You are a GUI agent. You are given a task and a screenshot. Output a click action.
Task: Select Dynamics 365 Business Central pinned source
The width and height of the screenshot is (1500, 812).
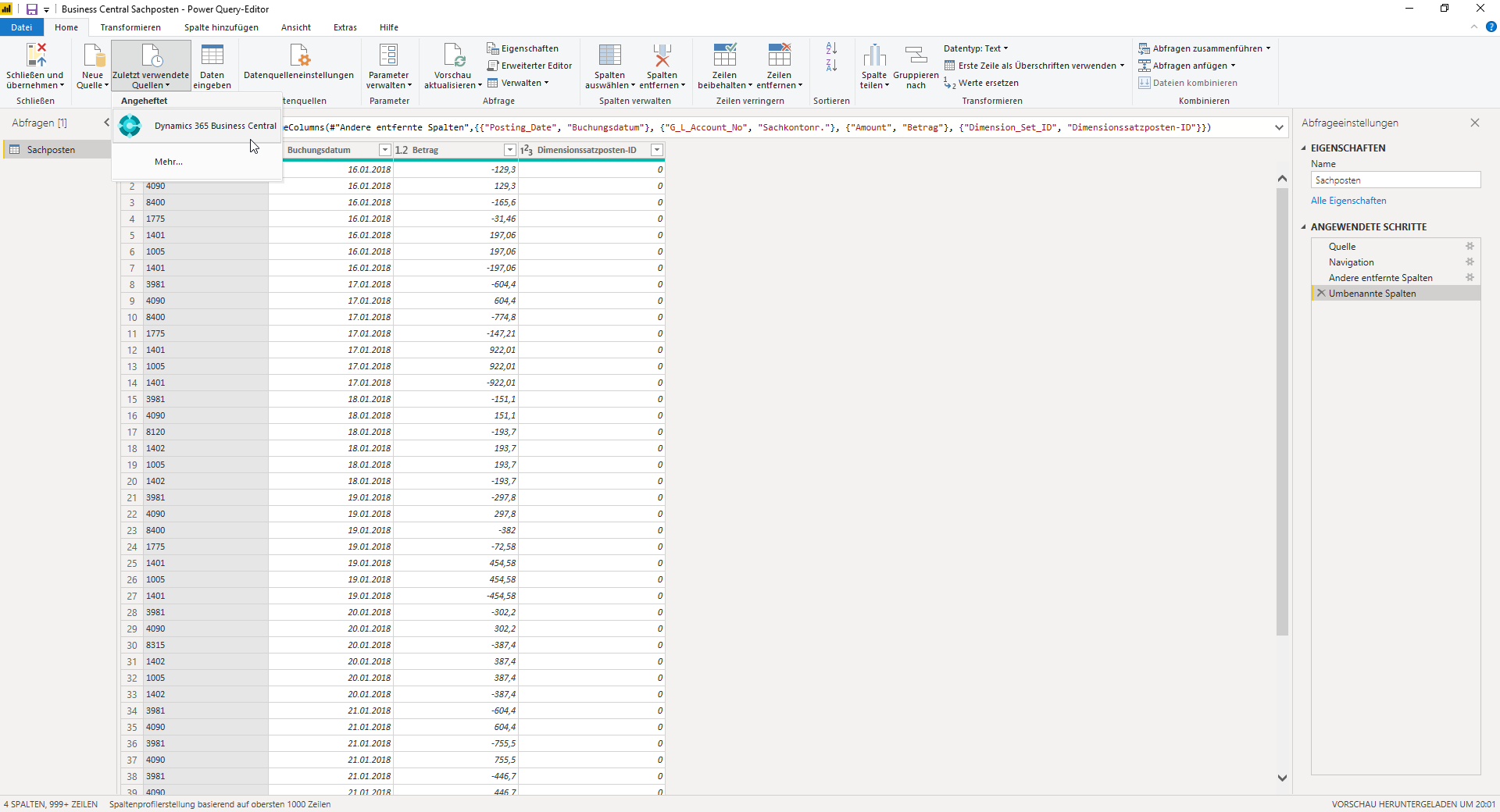tap(197, 126)
